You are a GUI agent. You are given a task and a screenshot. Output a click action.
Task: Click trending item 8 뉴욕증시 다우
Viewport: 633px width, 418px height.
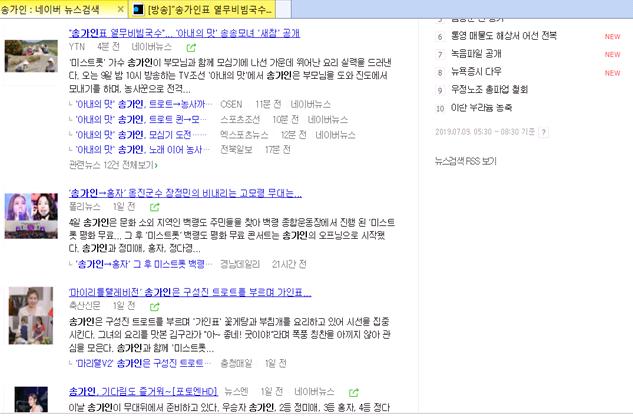[x=481, y=72]
